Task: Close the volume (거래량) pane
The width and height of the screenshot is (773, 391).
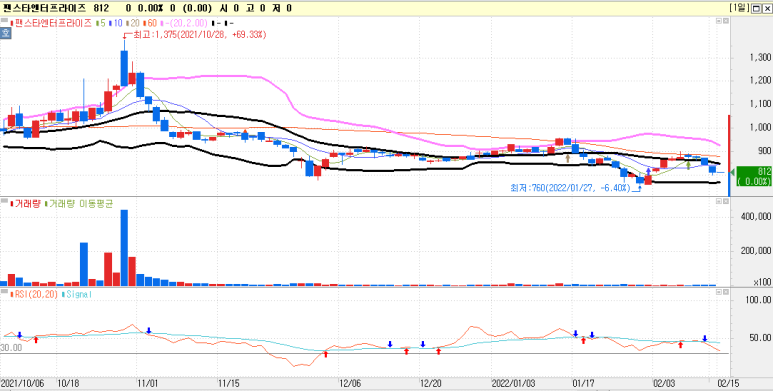Action: click(725, 202)
